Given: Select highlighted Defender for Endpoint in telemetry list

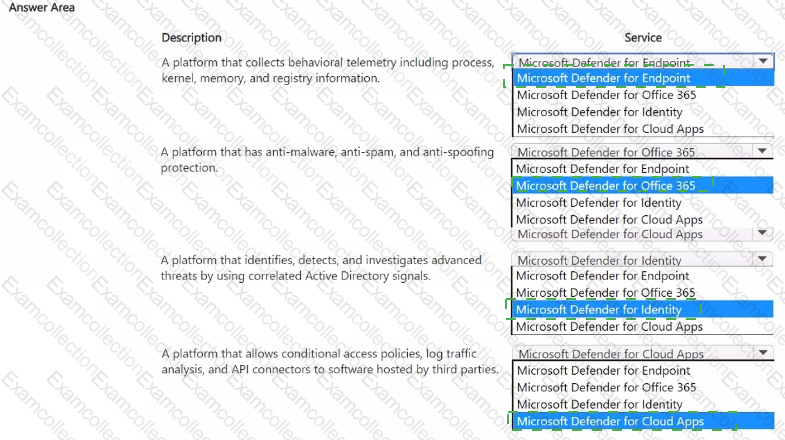Looking at the screenshot, I should (x=603, y=78).
